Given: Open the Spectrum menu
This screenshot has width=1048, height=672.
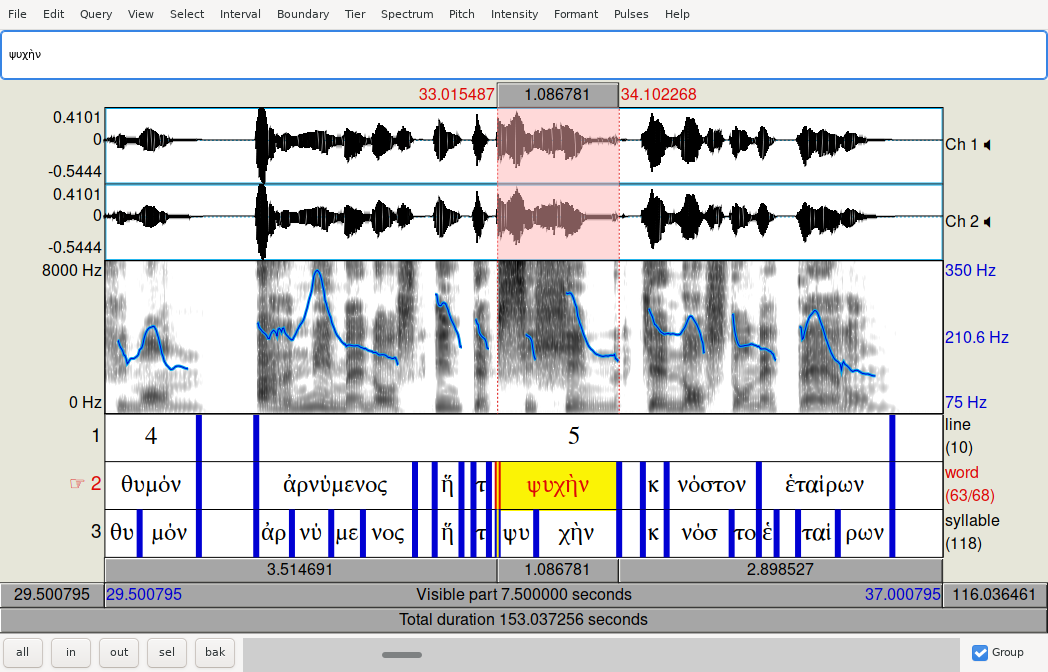Looking at the screenshot, I should pos(407,14).
